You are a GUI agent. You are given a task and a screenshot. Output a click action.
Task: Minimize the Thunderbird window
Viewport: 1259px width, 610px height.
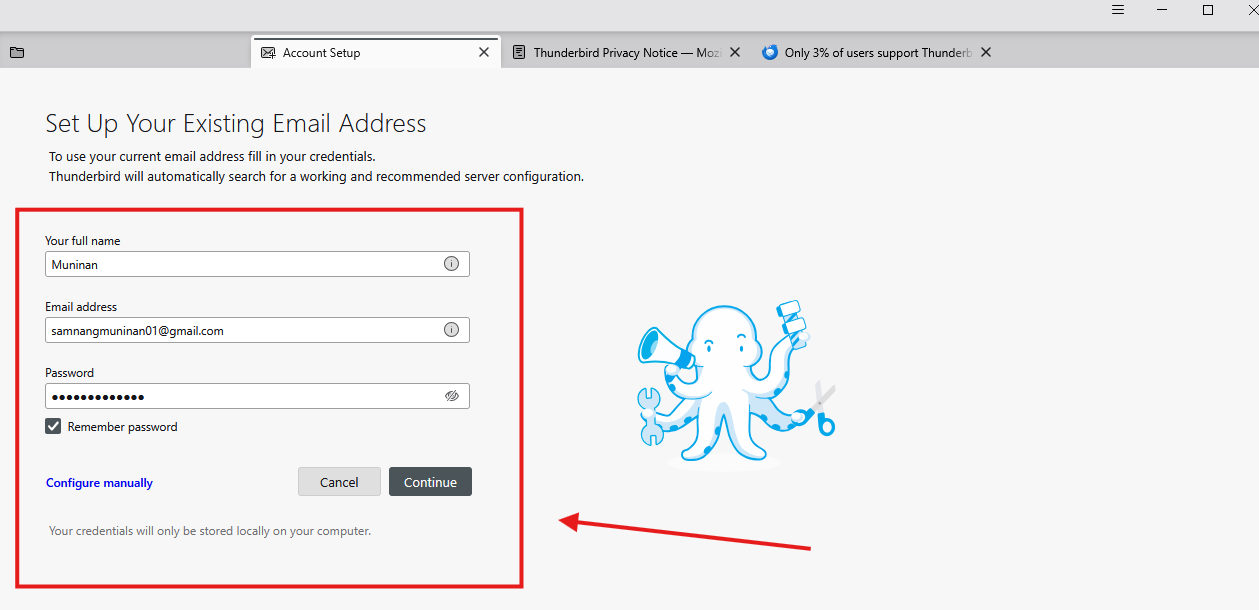click(1163, 10)
